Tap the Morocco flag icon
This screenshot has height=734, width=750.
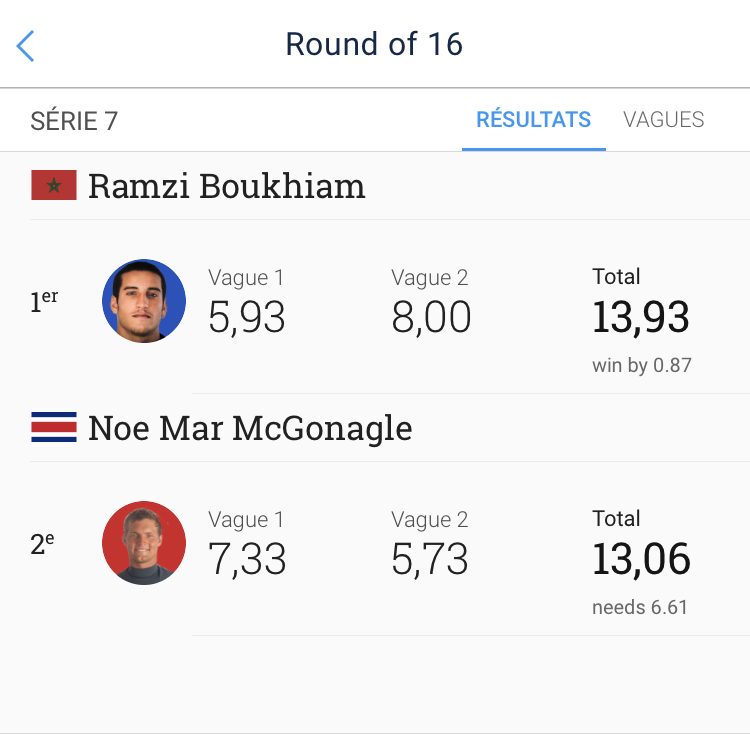54,186
